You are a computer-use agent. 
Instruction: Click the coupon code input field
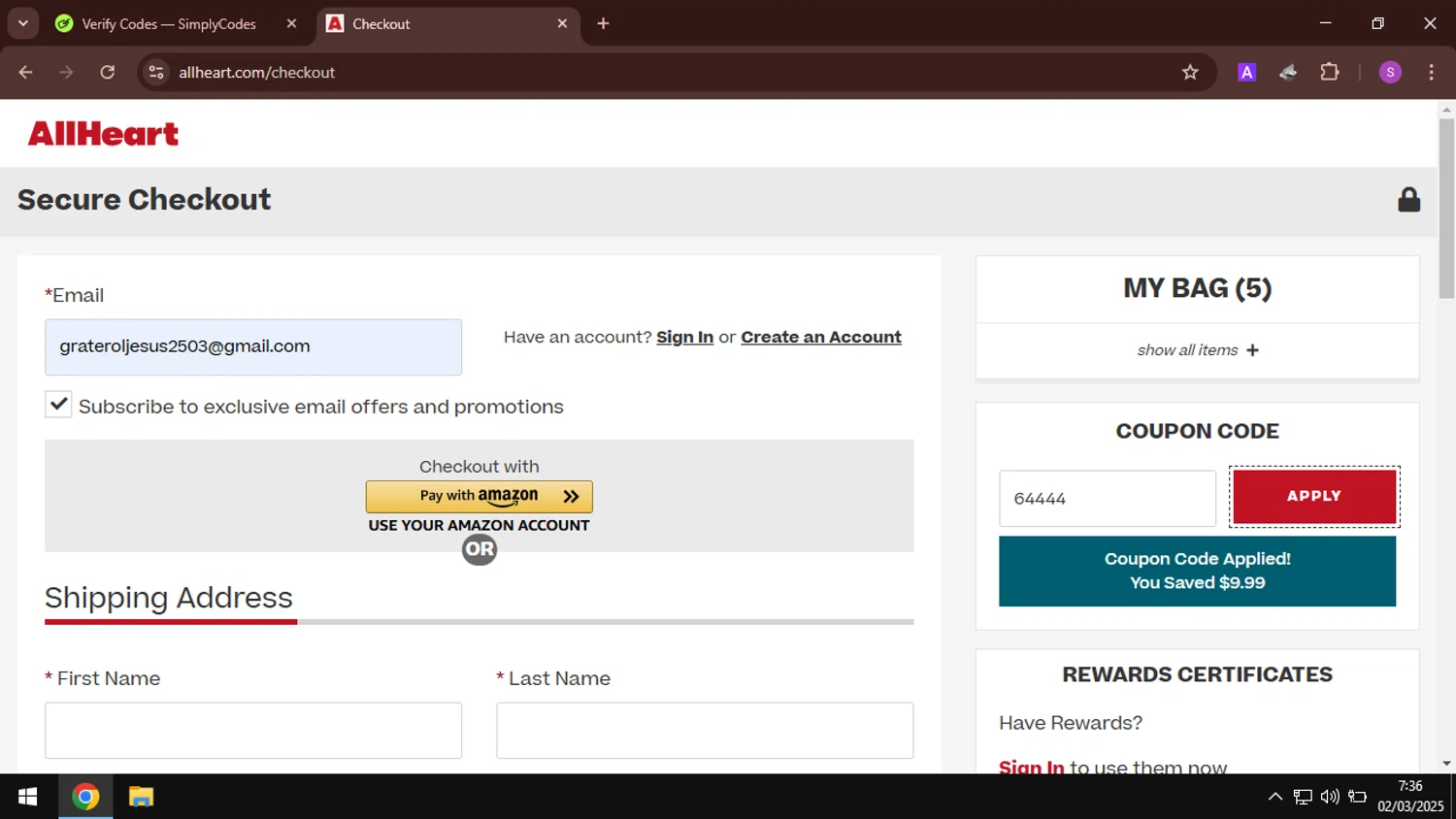click(1108, 499)
